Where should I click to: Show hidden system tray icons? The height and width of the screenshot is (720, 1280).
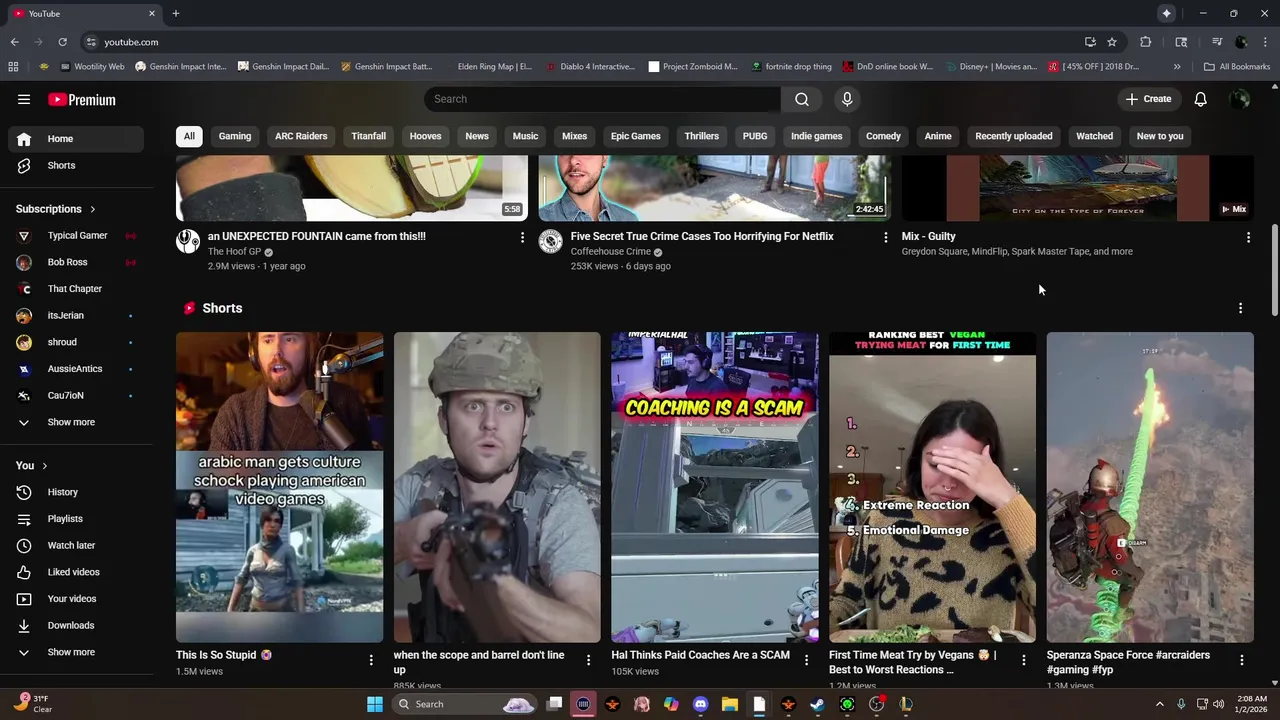click(x=1160, y=704)
